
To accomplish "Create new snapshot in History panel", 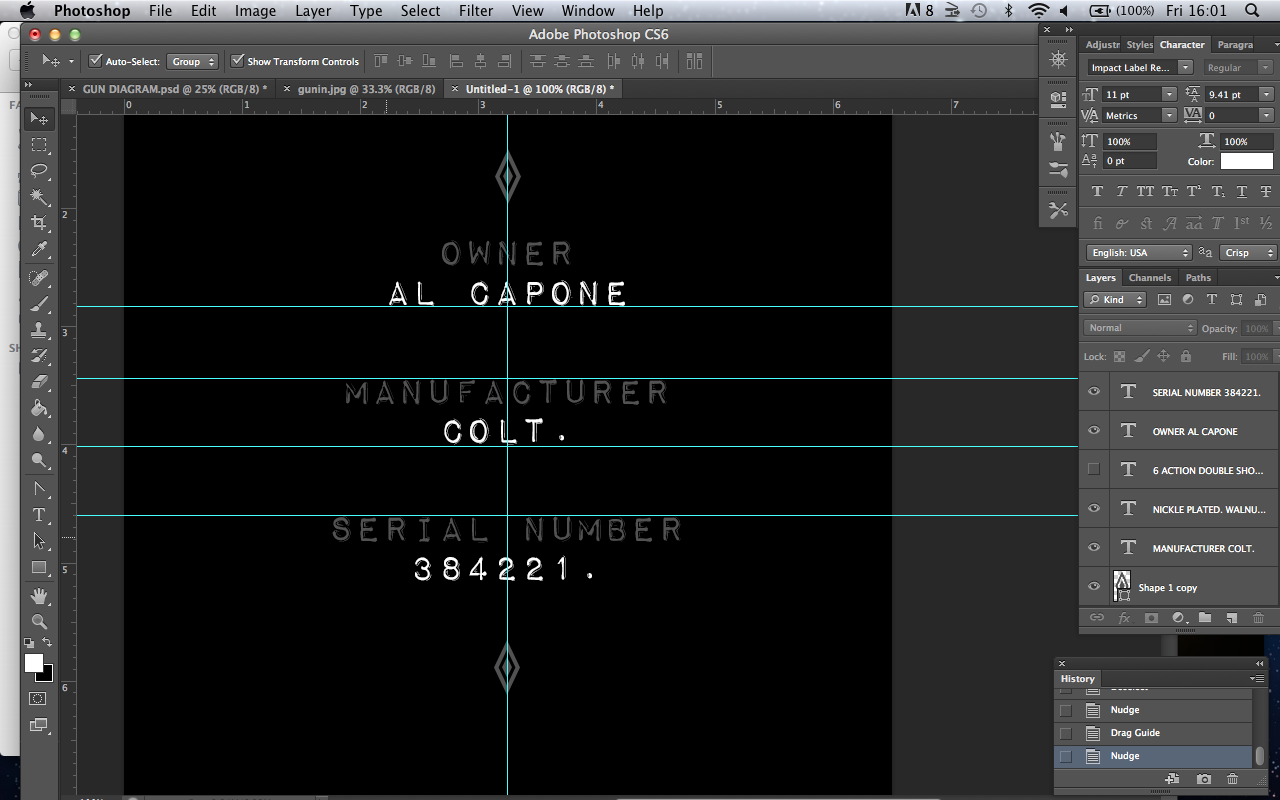I will coord(1204,779).
